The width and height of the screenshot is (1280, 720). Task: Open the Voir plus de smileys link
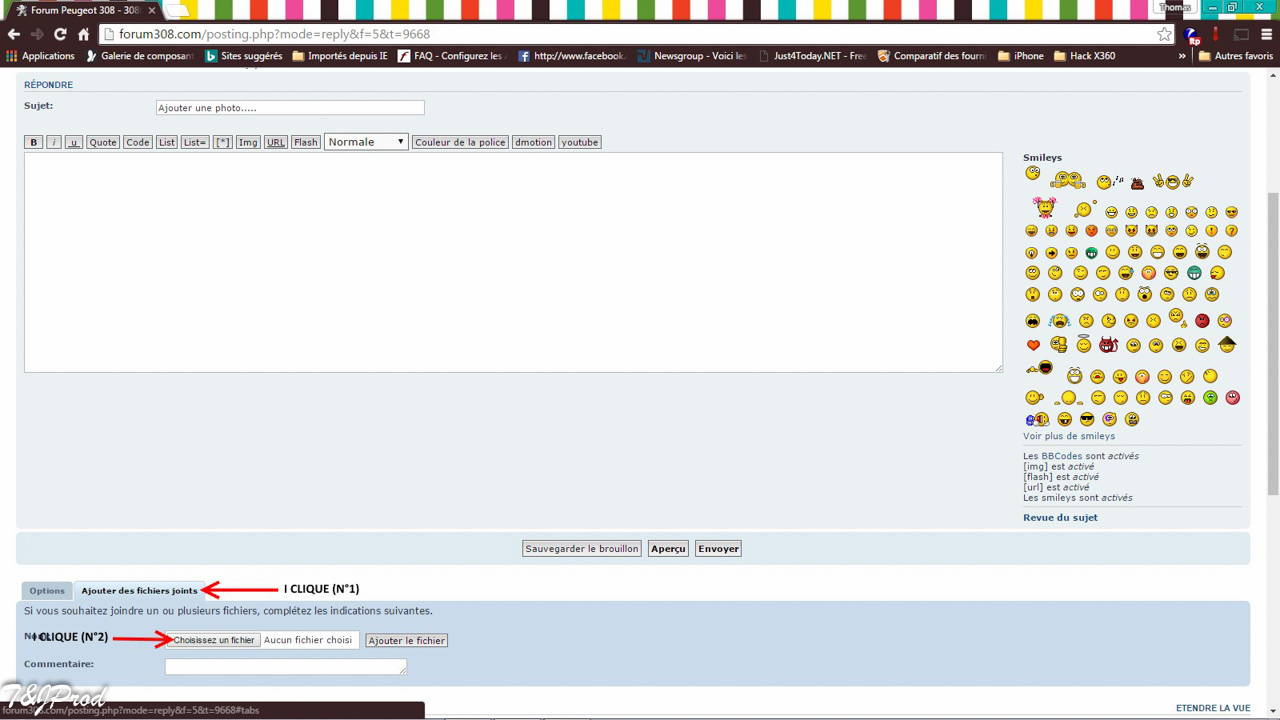pyautogui.click(x=1068, y=436)
